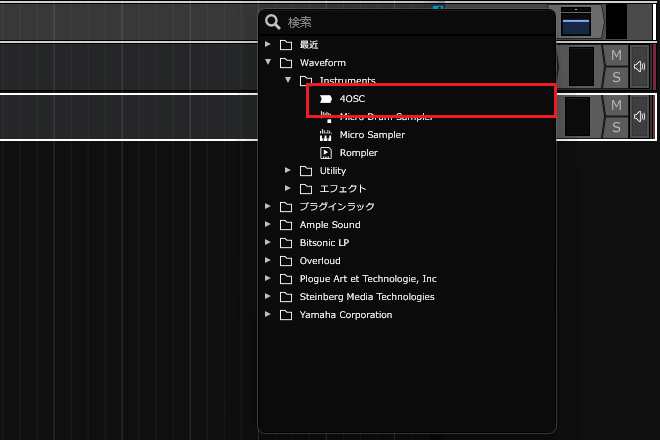Expand the 最近 folder arrow
660x440 pixels.
[268, 44]
